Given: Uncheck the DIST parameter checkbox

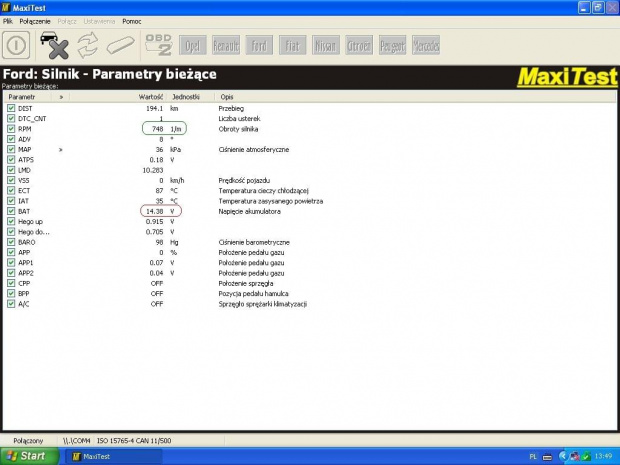Looking at the screenshot, I should pos(11,108).
